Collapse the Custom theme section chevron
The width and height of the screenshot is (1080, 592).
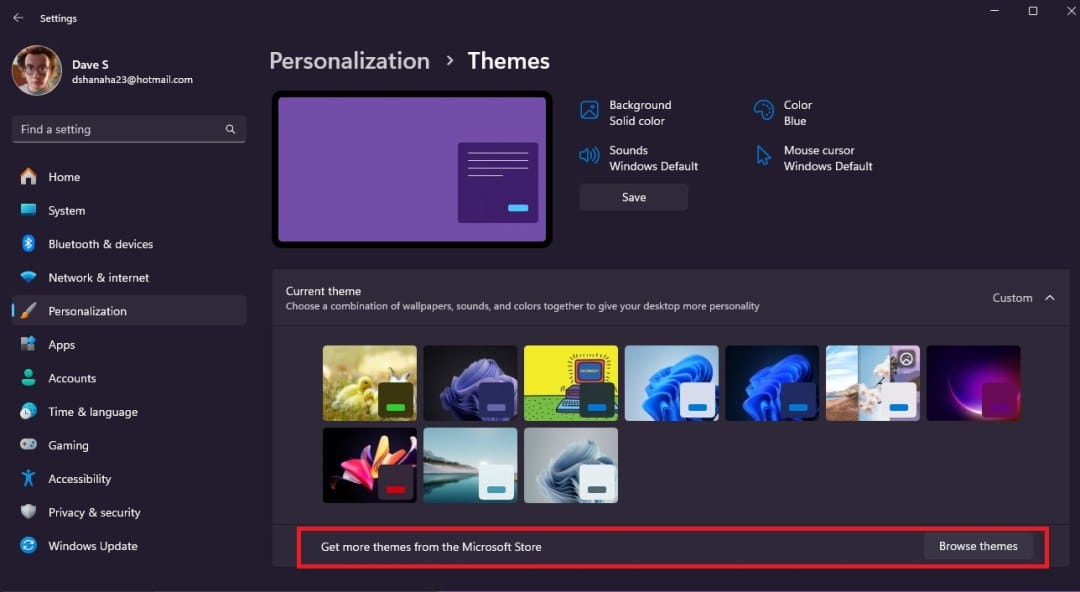coord(1048,297)
